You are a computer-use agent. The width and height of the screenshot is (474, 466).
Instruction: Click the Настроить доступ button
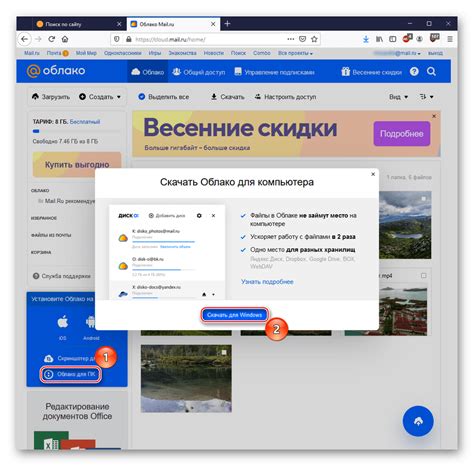click(285, 97)
